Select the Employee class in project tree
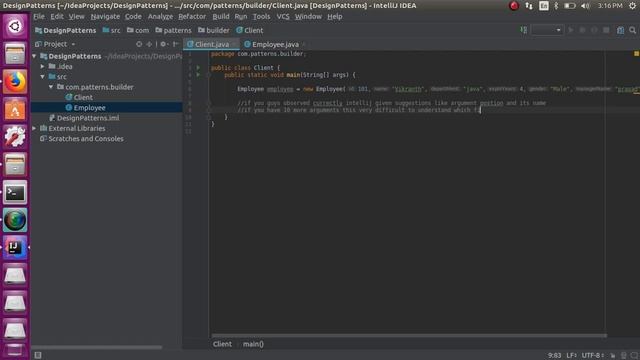 point(85,108)
